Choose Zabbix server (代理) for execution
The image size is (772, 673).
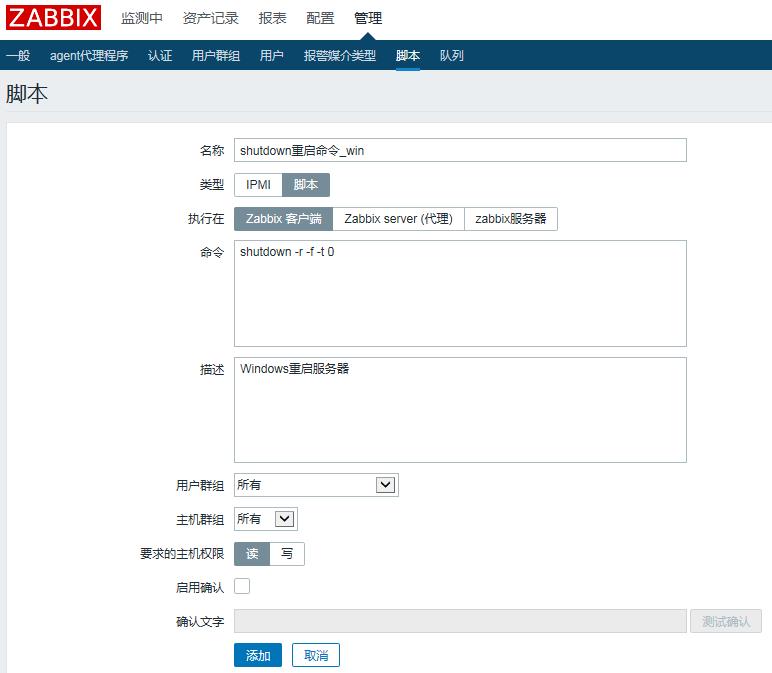(398, 219)
